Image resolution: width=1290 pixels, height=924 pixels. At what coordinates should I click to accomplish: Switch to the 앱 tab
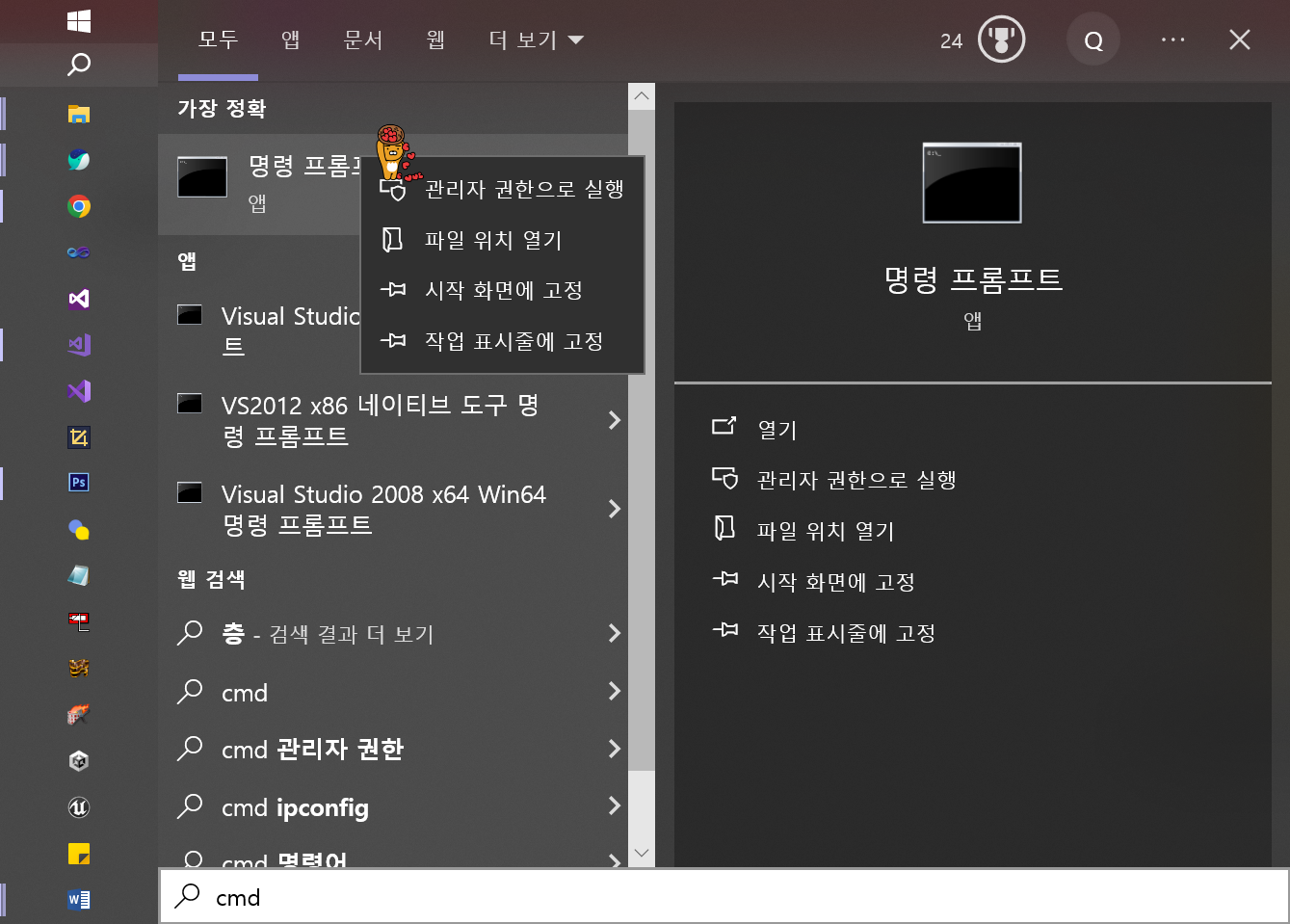point(291,40)
